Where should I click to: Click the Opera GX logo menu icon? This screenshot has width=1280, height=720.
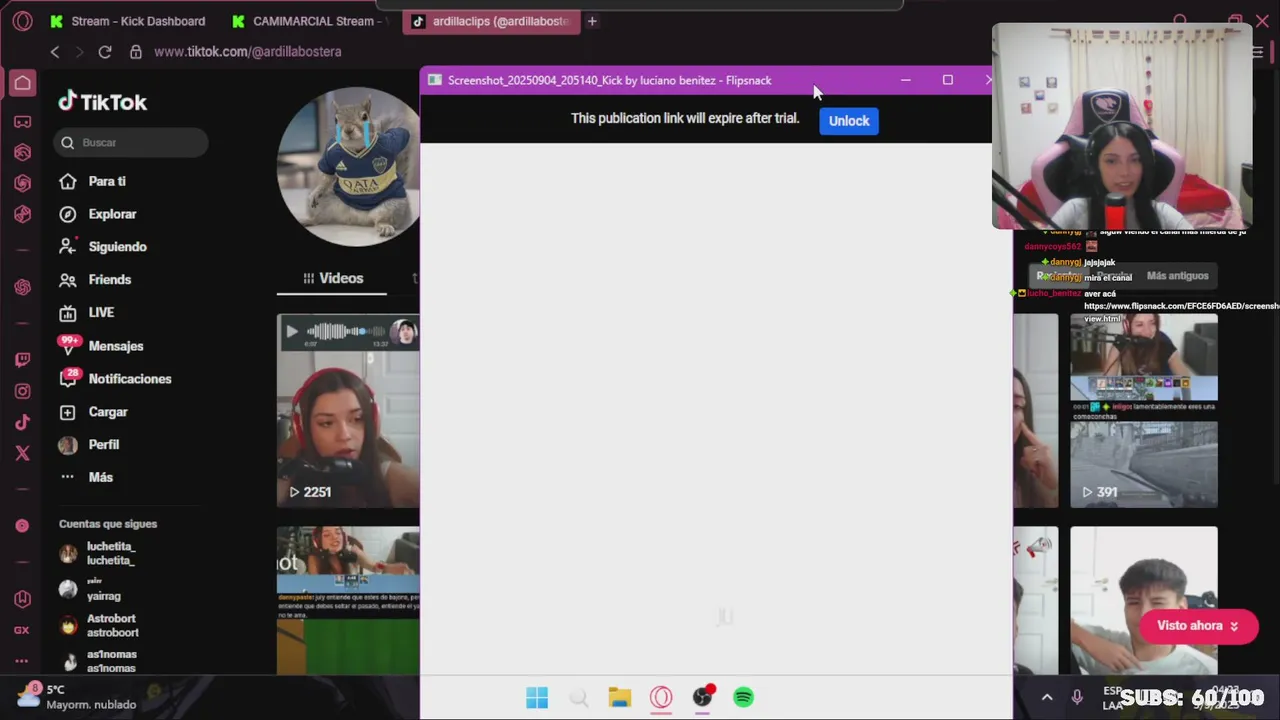click(22, 21)
